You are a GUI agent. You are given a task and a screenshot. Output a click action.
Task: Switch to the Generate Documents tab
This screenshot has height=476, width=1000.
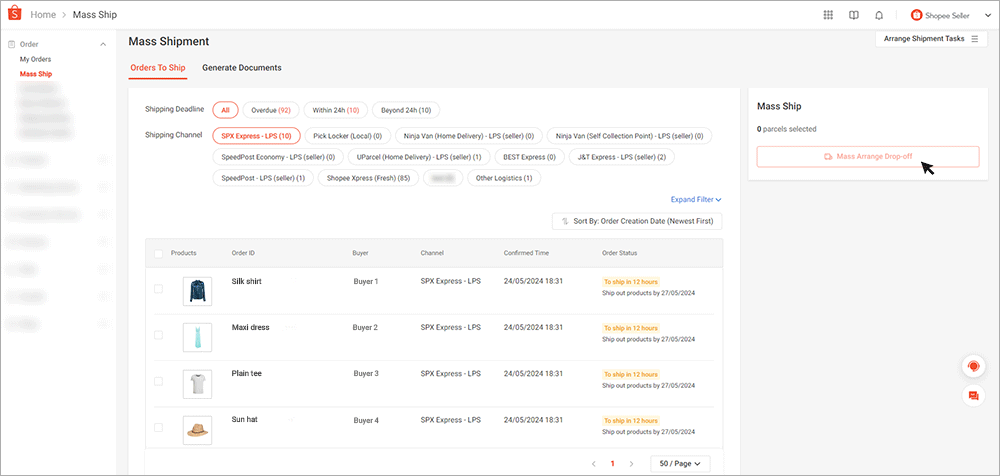(242, 68)
